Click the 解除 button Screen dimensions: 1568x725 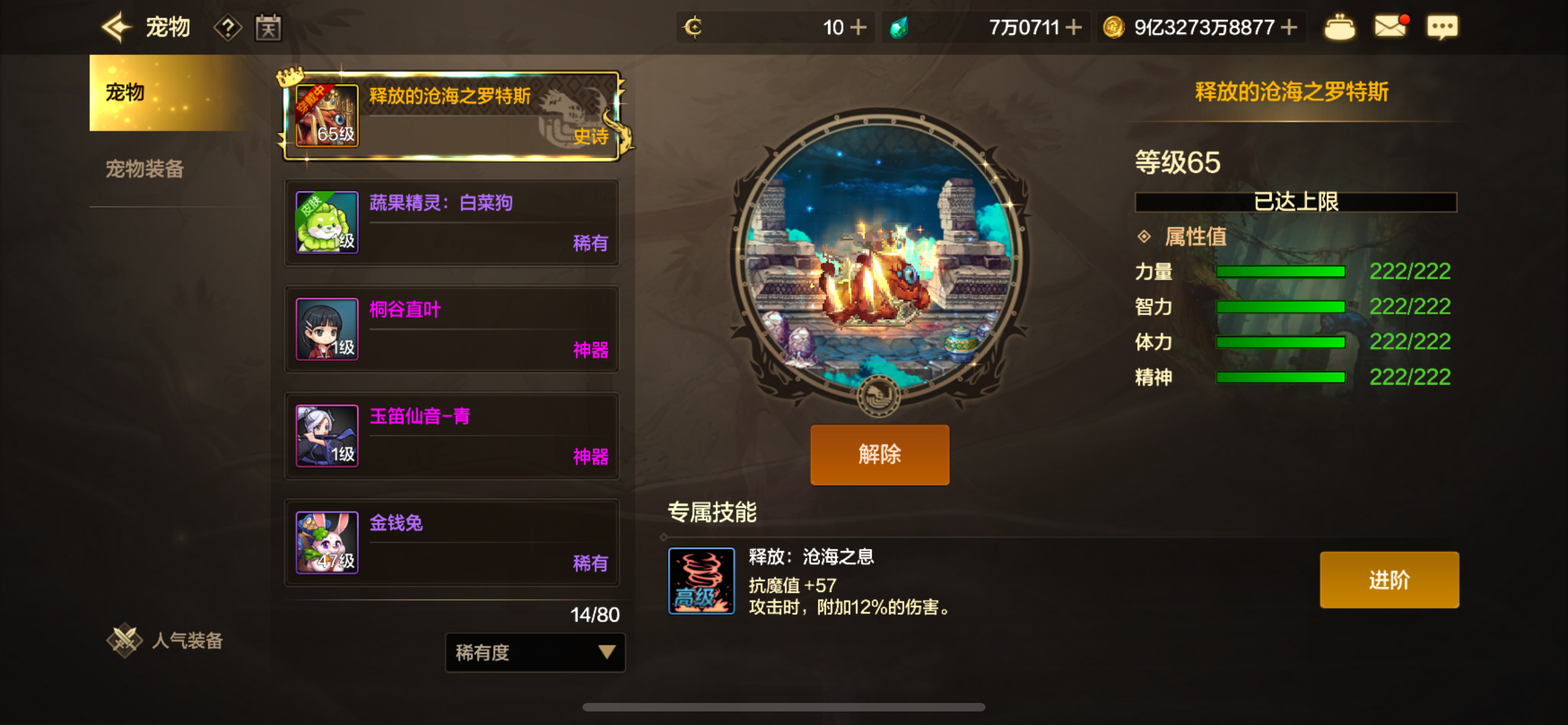879,455
